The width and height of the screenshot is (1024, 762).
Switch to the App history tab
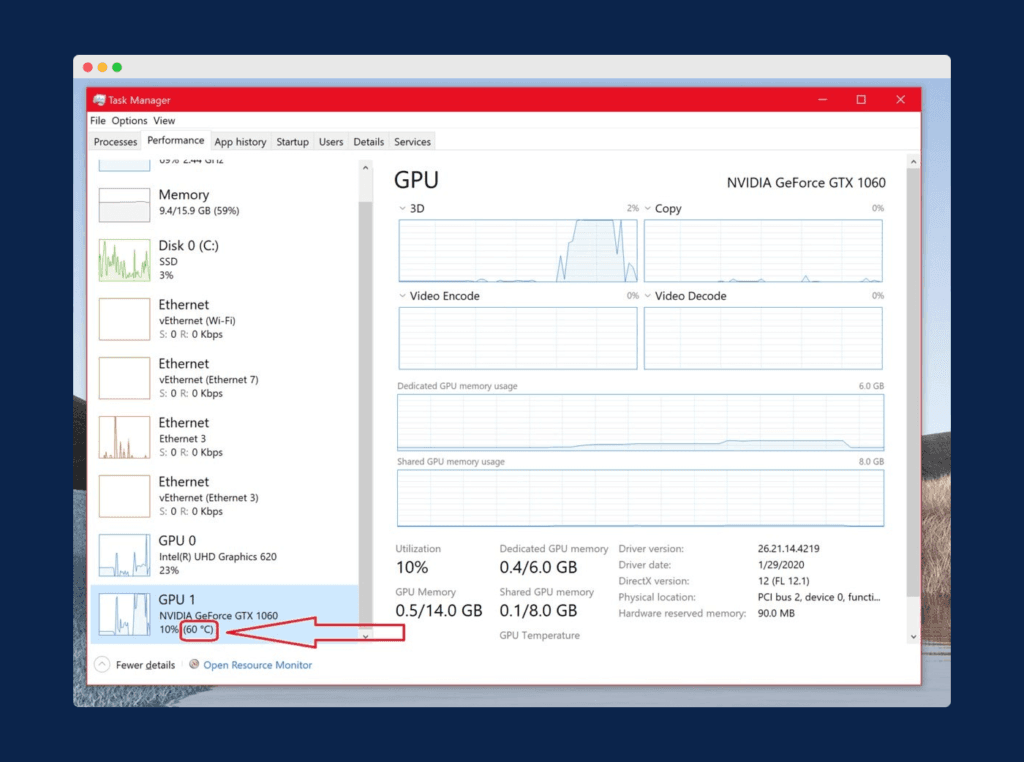[240, 141]
